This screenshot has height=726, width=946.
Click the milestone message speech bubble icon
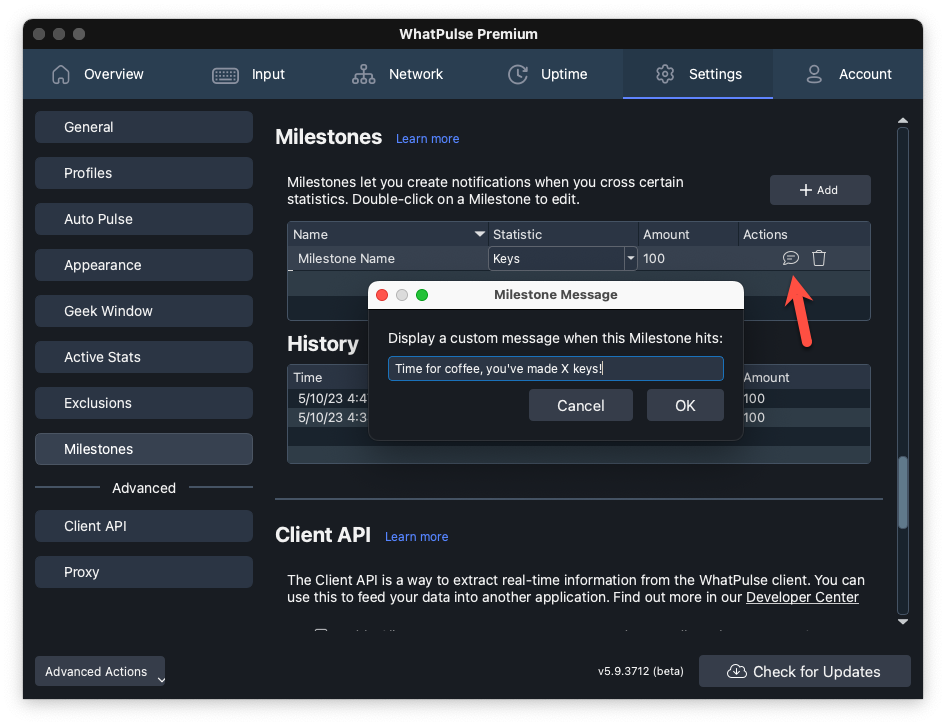pos(790,258)
